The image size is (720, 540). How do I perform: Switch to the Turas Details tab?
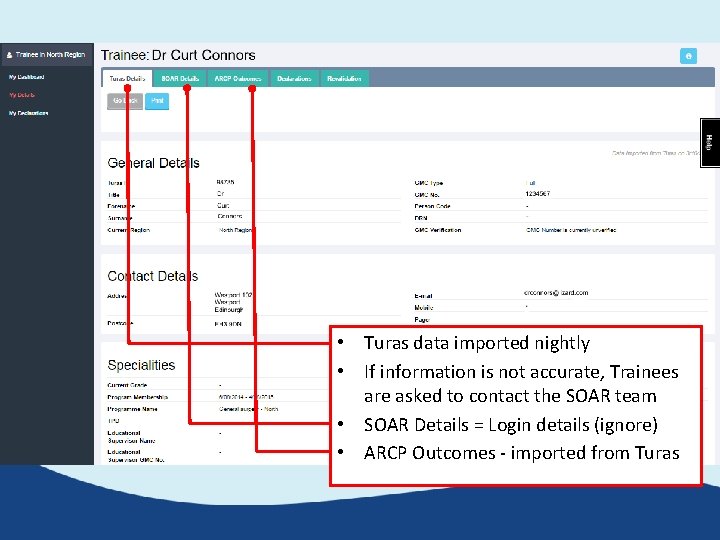pos(127,79)
